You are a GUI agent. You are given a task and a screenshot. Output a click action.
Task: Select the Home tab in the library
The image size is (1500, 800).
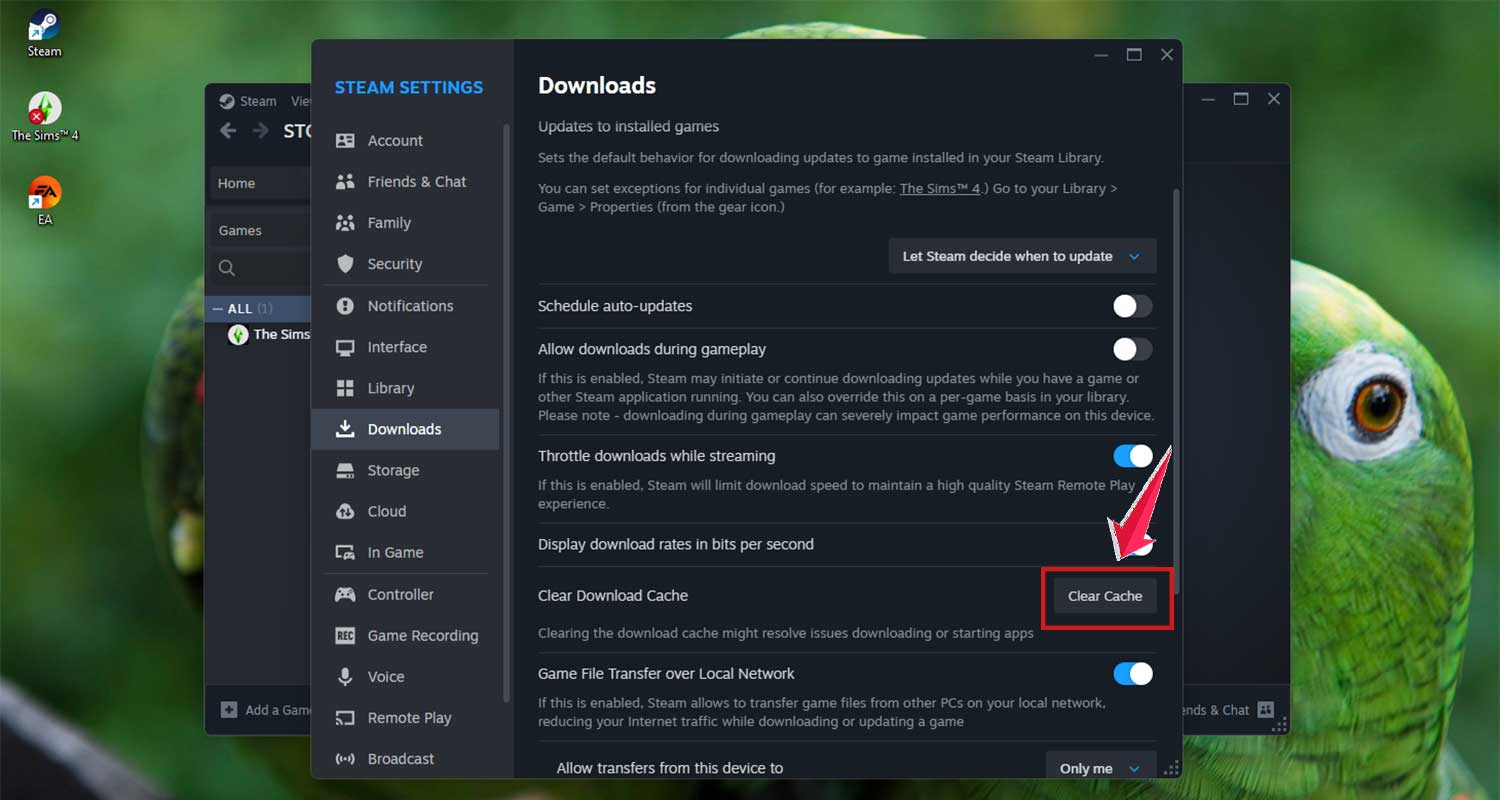click(x=236, y=183)
